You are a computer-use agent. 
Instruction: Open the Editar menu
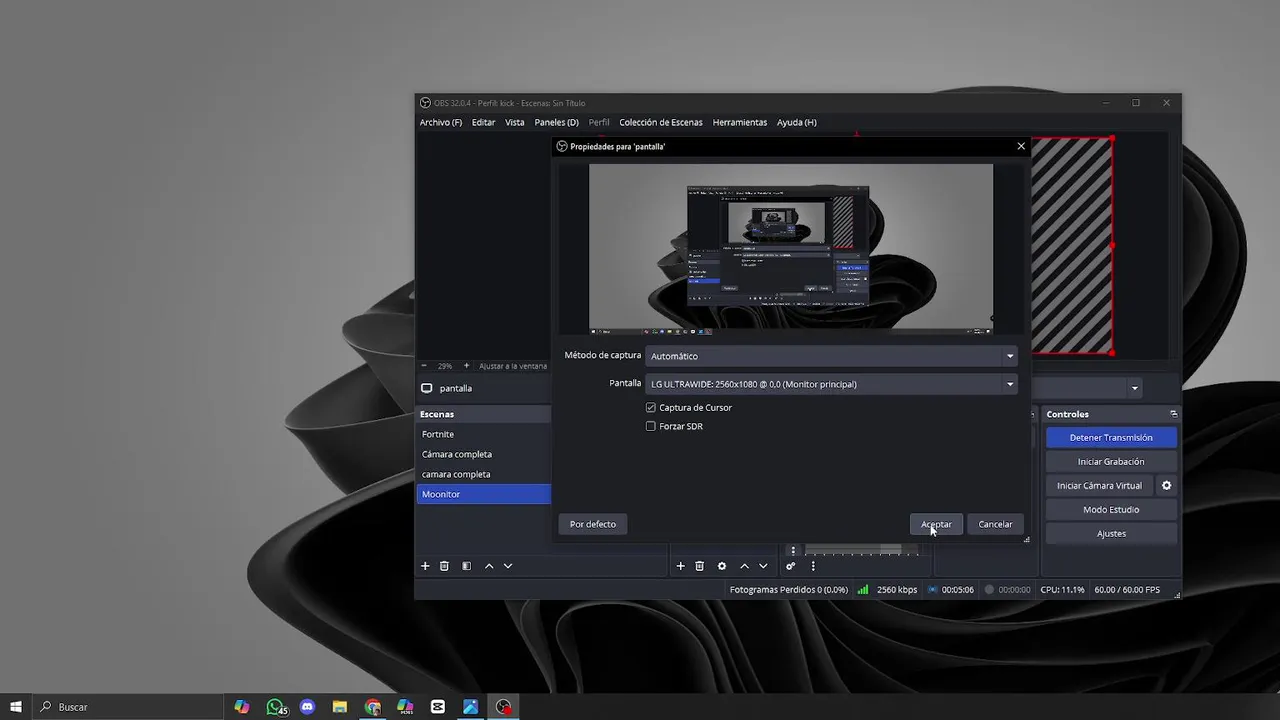[x=483, y=122]
